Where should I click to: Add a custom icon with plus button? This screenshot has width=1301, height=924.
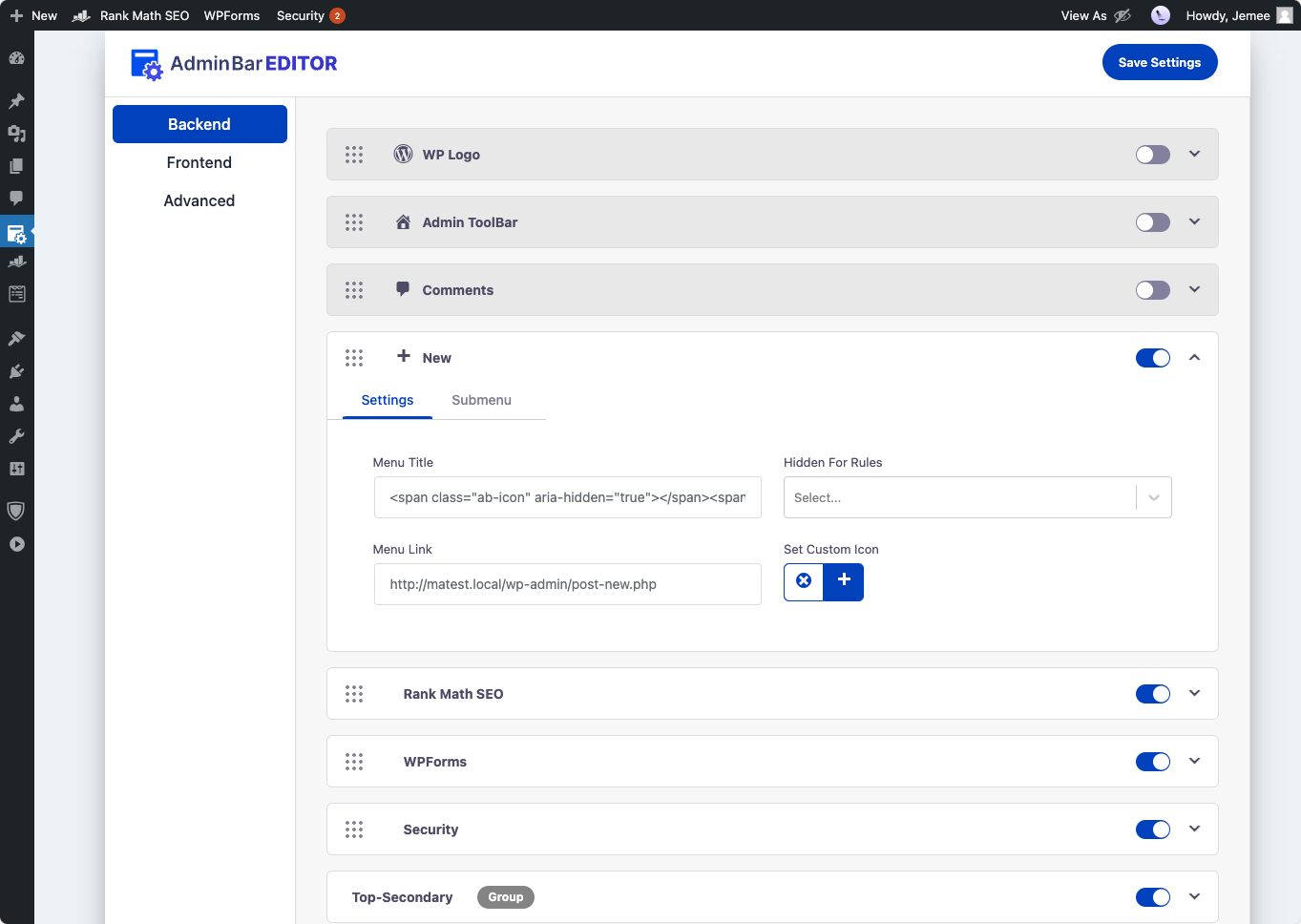844,581
